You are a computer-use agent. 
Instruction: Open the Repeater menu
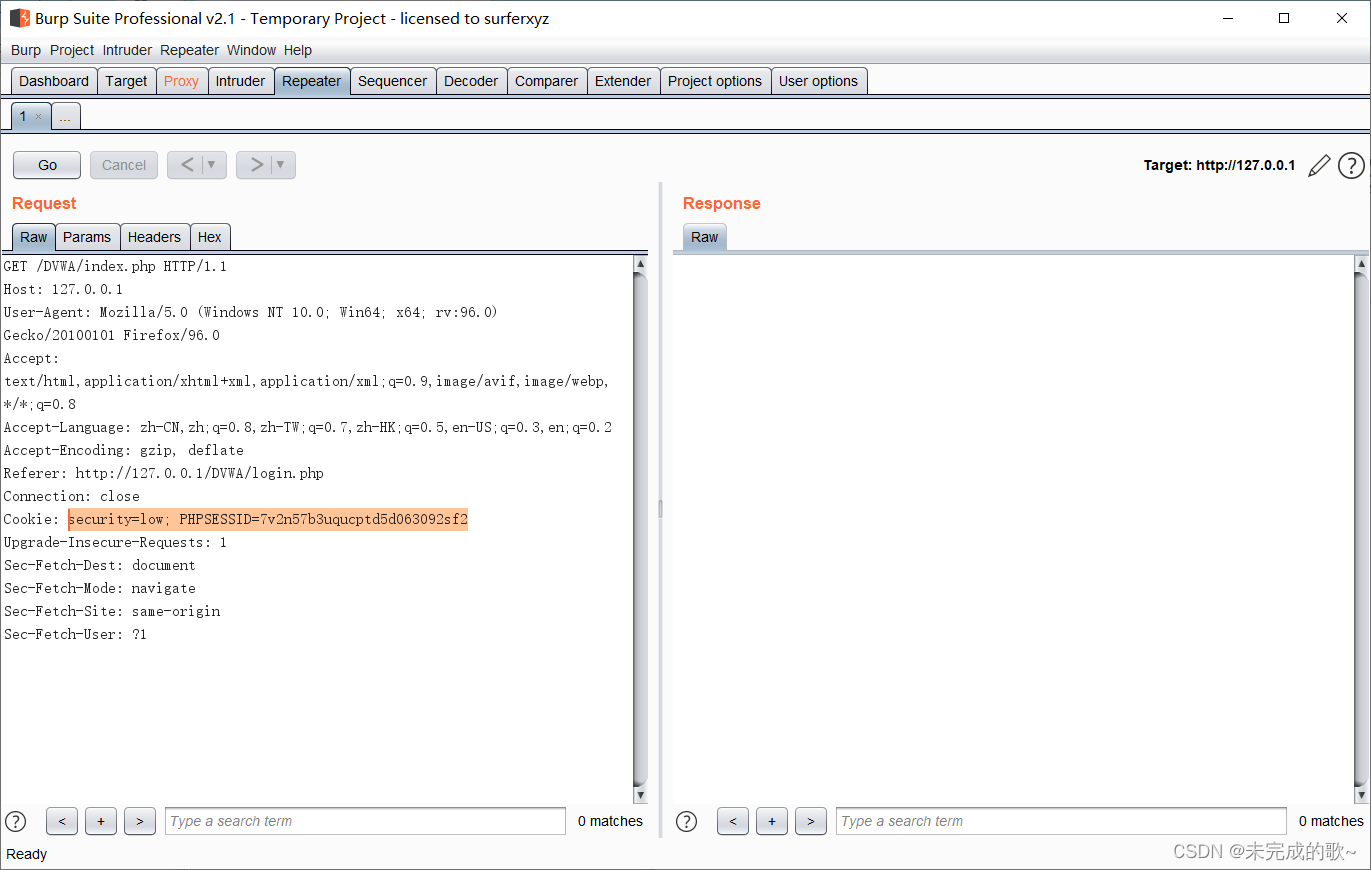point(189,50)
